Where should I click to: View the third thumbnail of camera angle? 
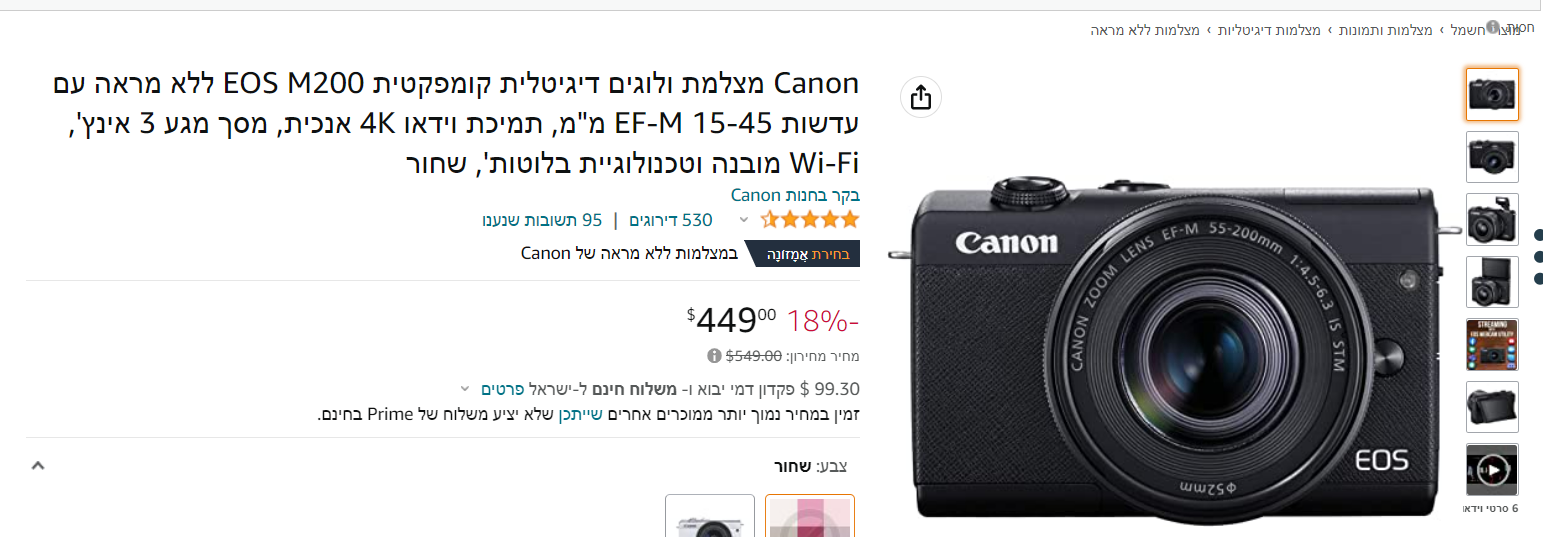click(1492, 219)
